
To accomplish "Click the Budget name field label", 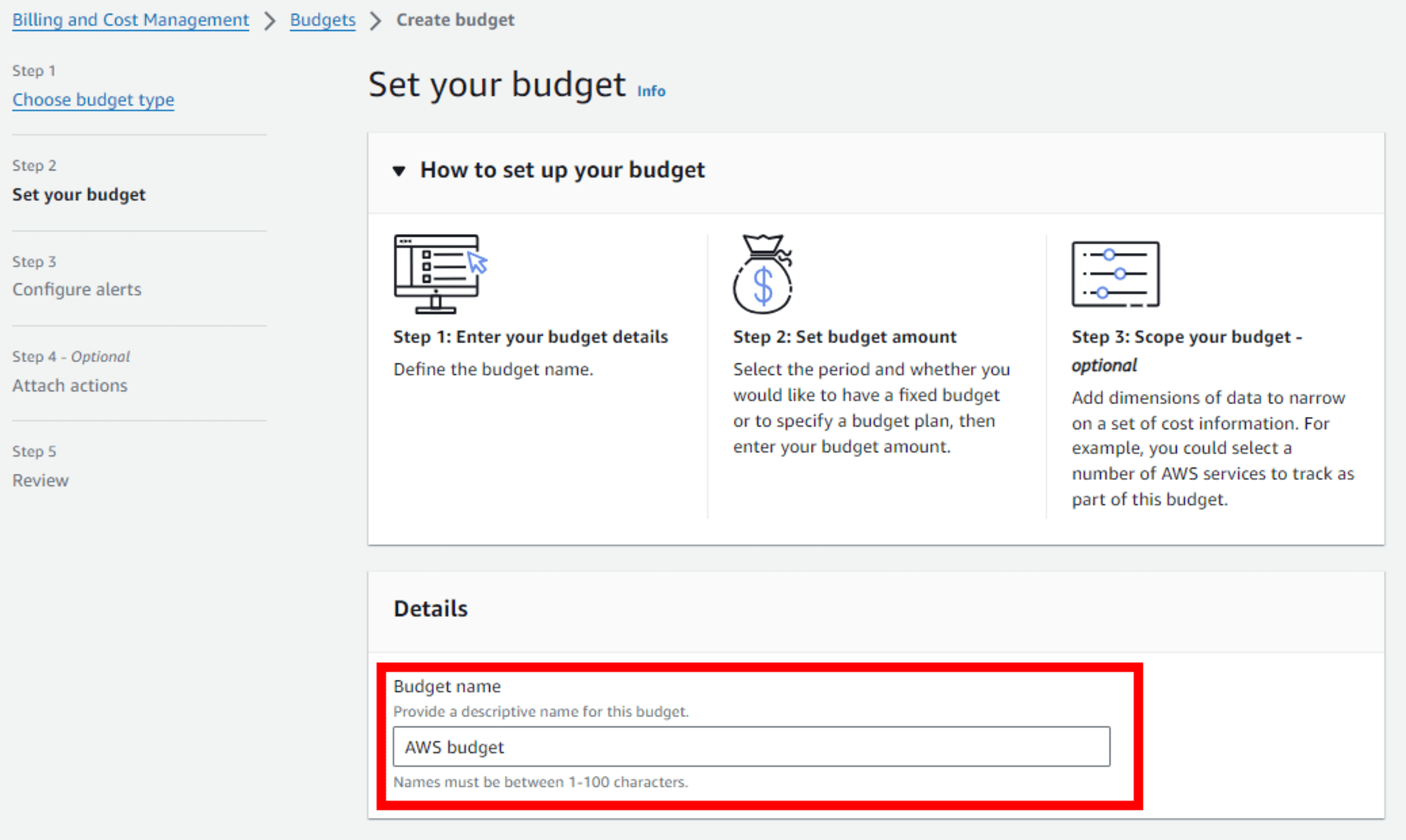I will [447, 686].
